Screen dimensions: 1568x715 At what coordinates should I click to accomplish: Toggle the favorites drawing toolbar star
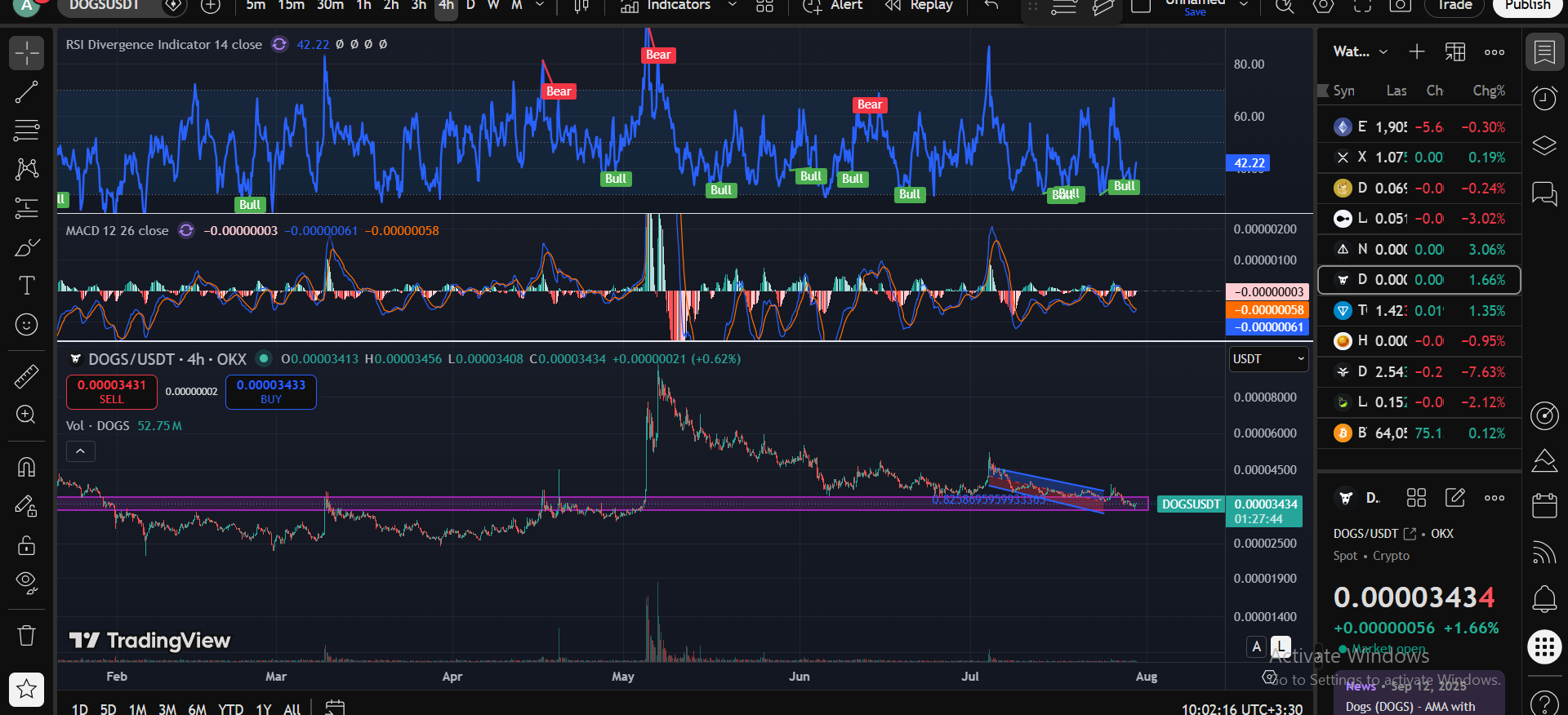coord(27,690)
